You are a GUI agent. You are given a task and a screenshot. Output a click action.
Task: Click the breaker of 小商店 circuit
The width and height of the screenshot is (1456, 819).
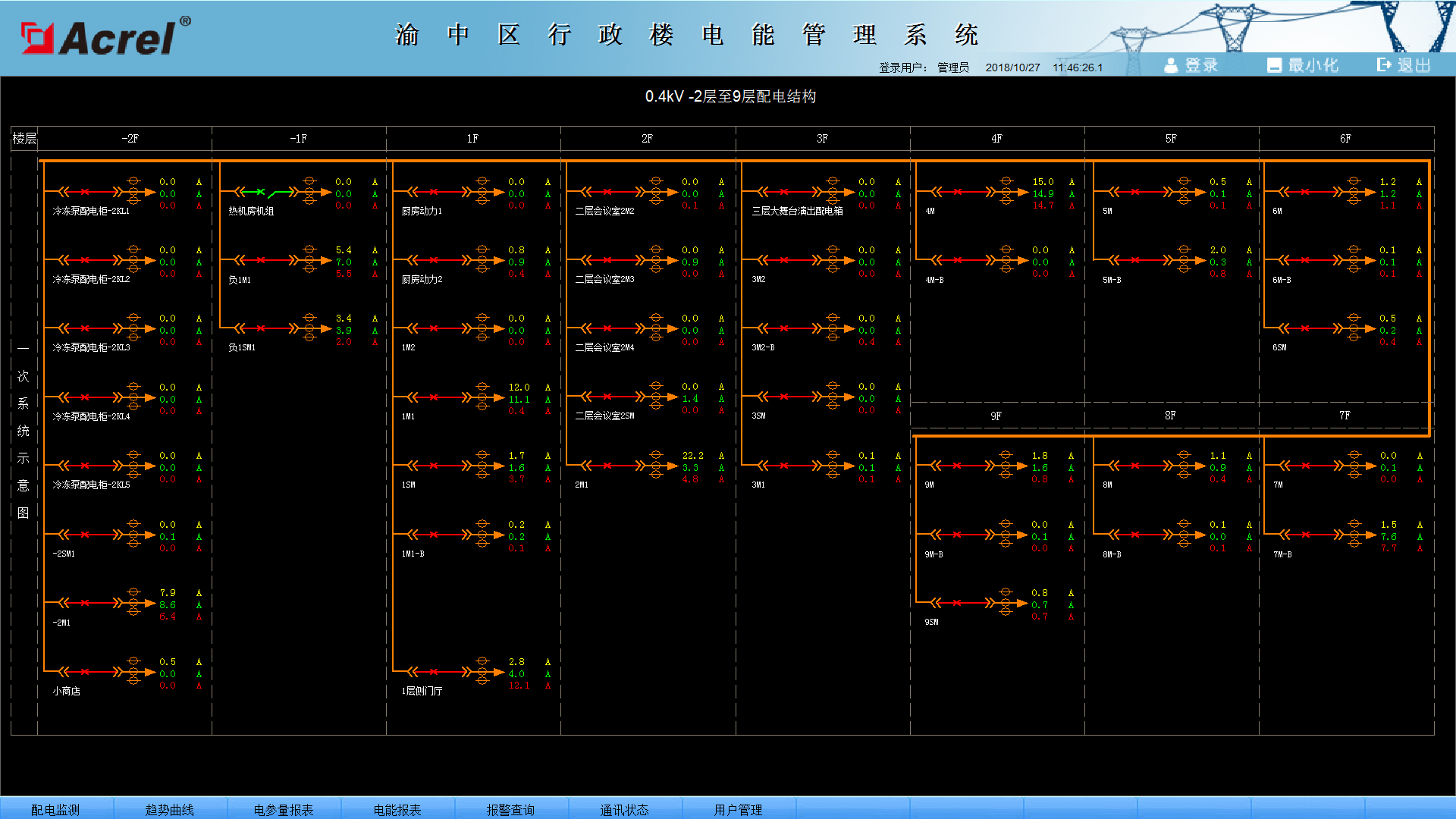(x=85, y=672)
